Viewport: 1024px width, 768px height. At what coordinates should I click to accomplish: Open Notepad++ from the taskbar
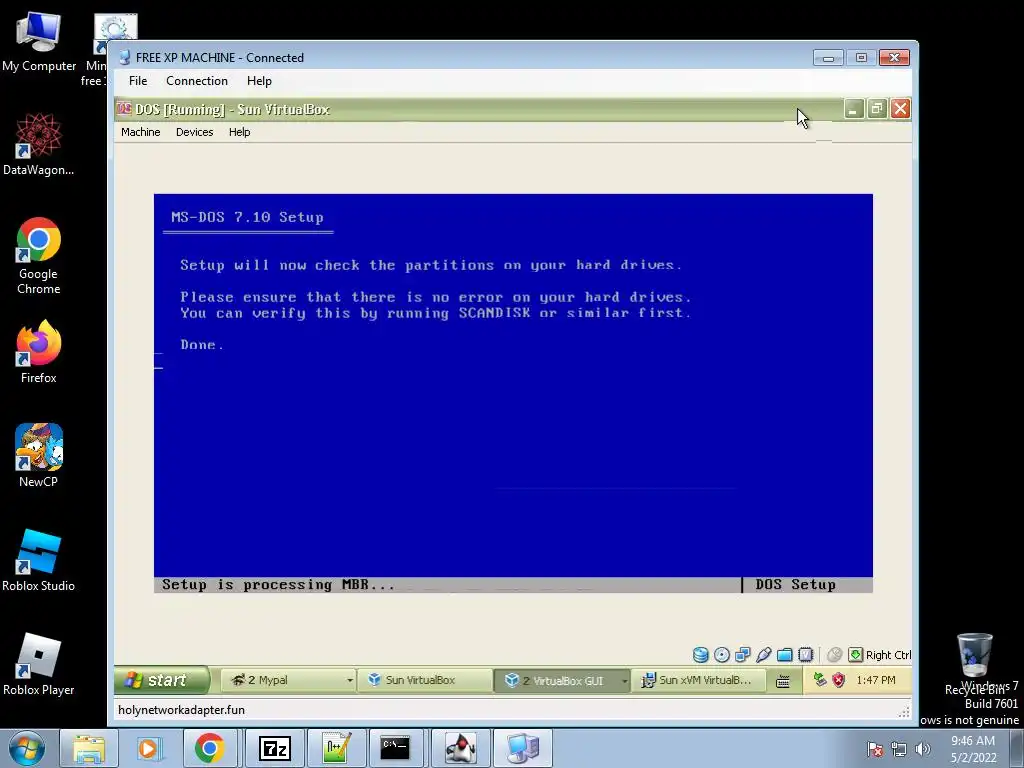click(x=336, y=748)
